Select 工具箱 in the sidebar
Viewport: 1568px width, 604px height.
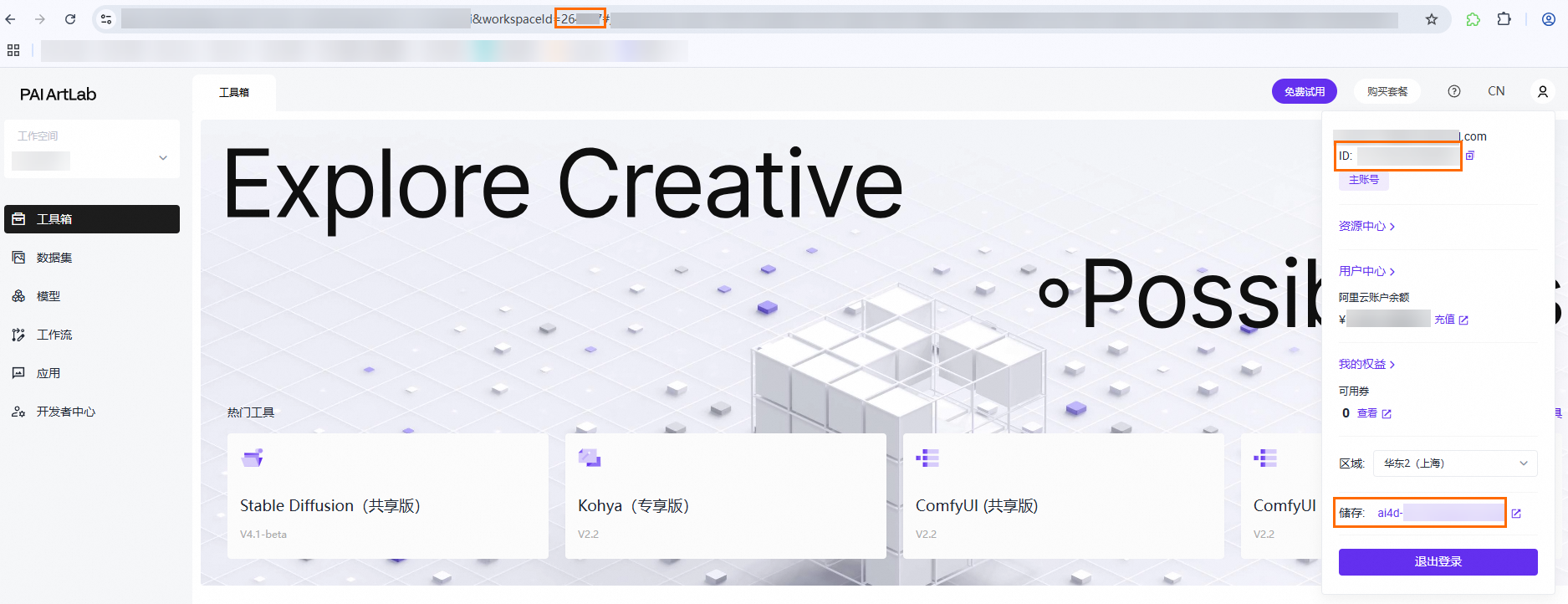[92, 219]
